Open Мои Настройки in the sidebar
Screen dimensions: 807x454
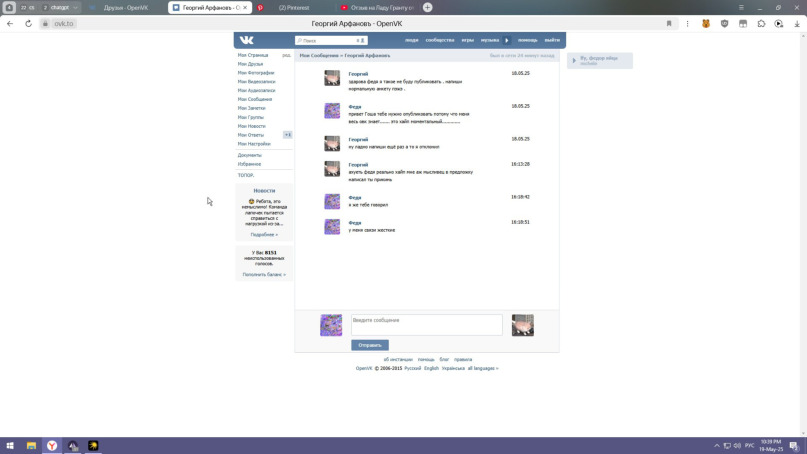pos(254,144)
